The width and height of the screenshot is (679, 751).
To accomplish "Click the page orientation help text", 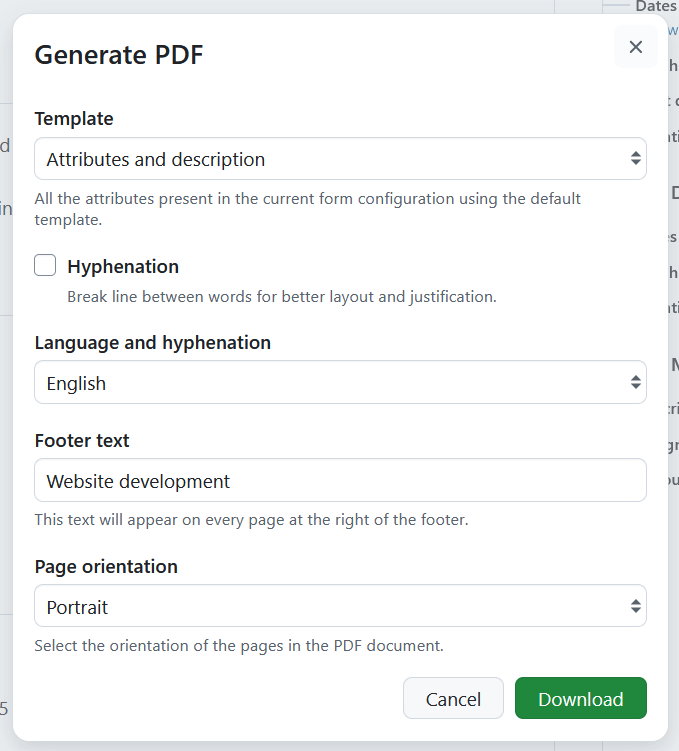I will [x=239, y=646].
